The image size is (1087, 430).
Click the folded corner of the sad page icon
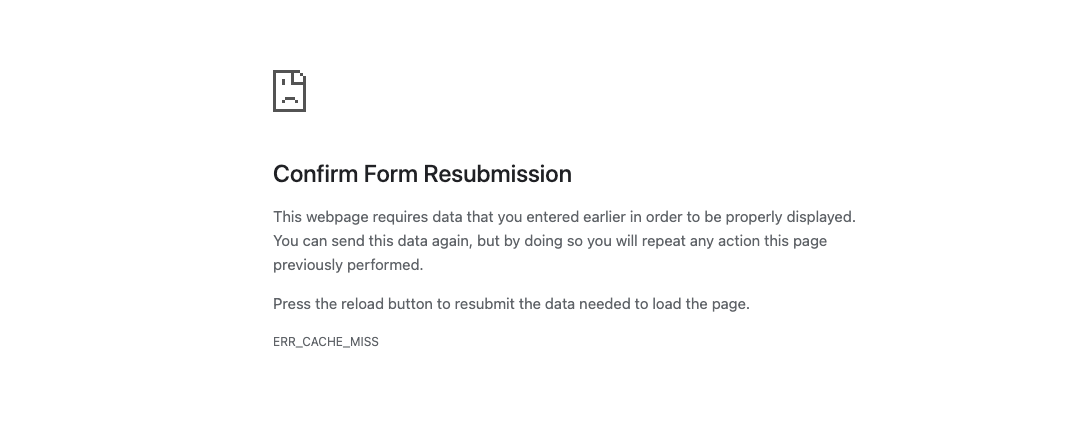click(x=300, y=77)
